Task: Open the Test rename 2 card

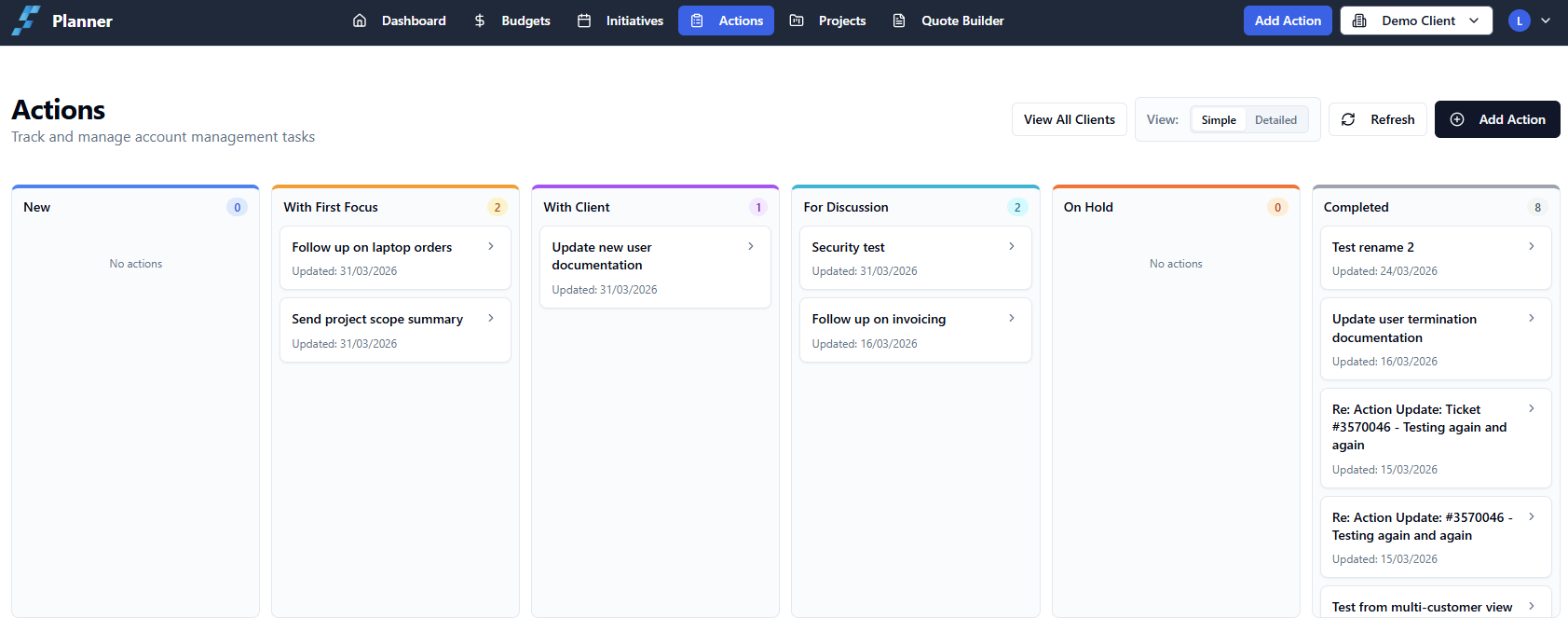Action: 1436,258
